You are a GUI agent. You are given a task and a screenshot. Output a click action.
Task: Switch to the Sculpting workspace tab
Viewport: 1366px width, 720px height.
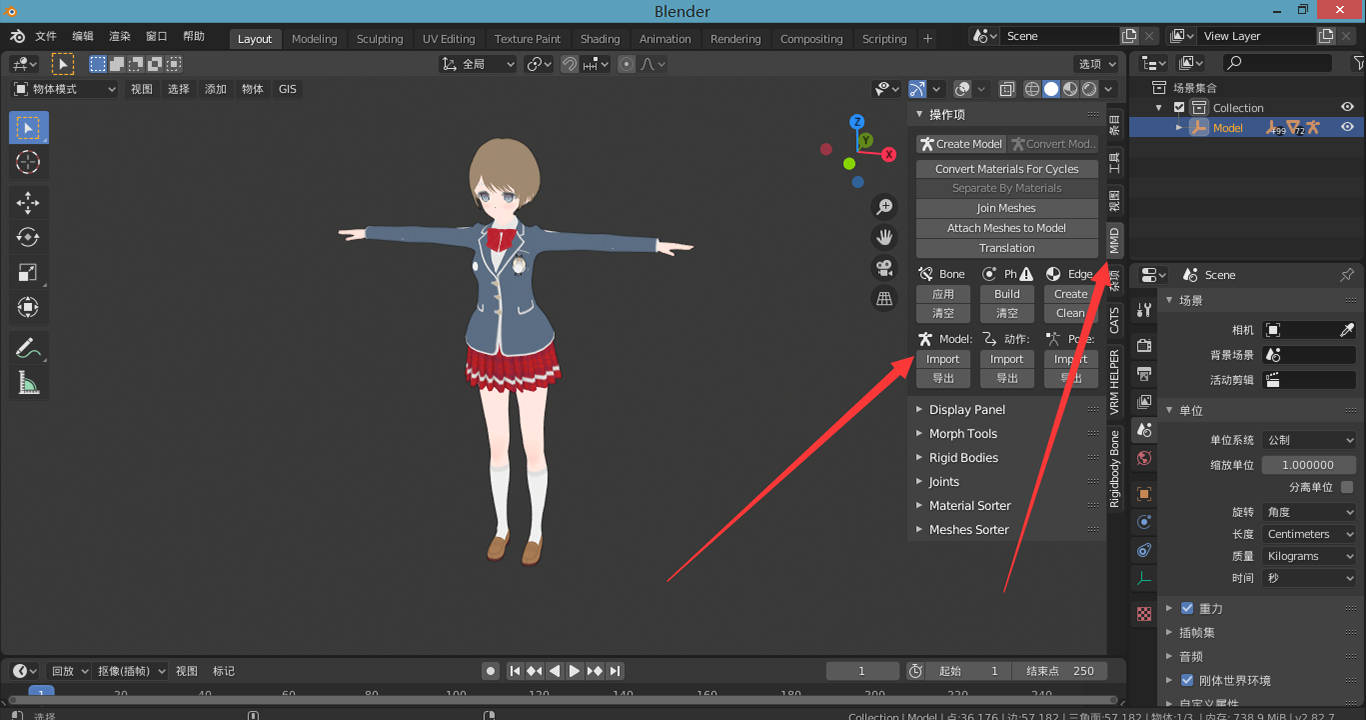[x=380, y=39]
